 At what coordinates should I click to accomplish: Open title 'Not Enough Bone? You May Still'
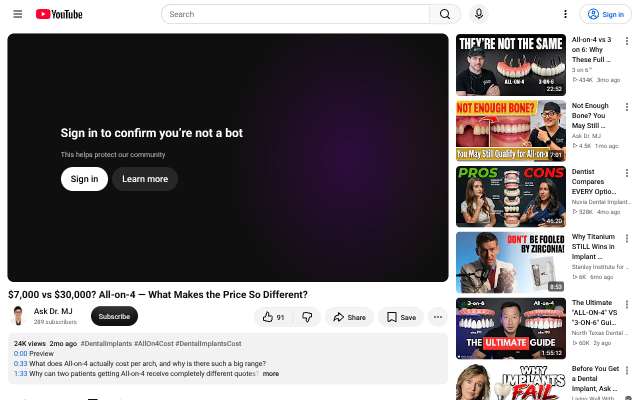590,116
